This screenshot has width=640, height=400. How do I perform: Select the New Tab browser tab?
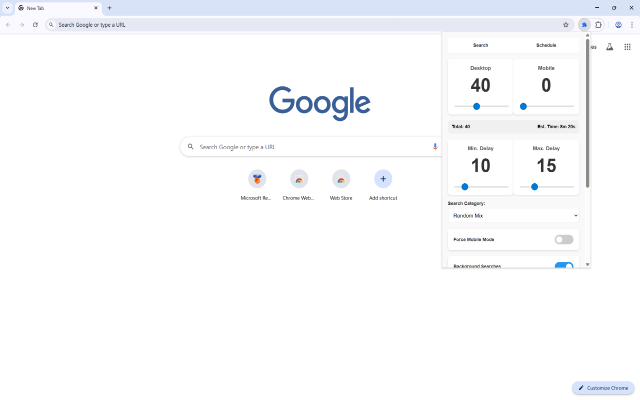point(59,8)
